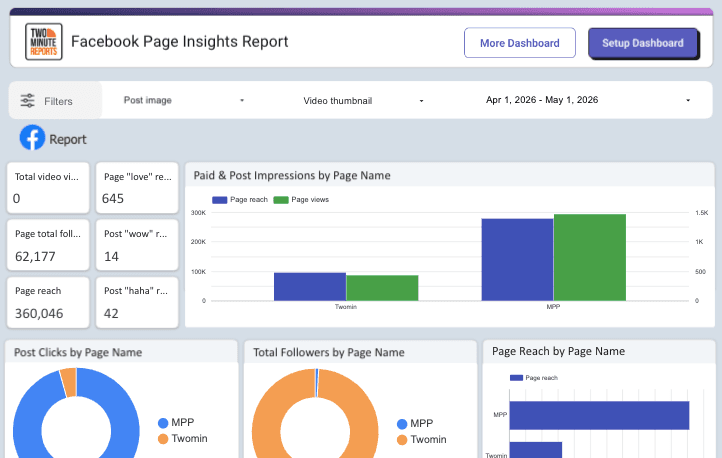Image resolution: width=722 pixels, height=458 pixels.
Task: Click the green Page views legend swatch
Action: coord(281,200)
